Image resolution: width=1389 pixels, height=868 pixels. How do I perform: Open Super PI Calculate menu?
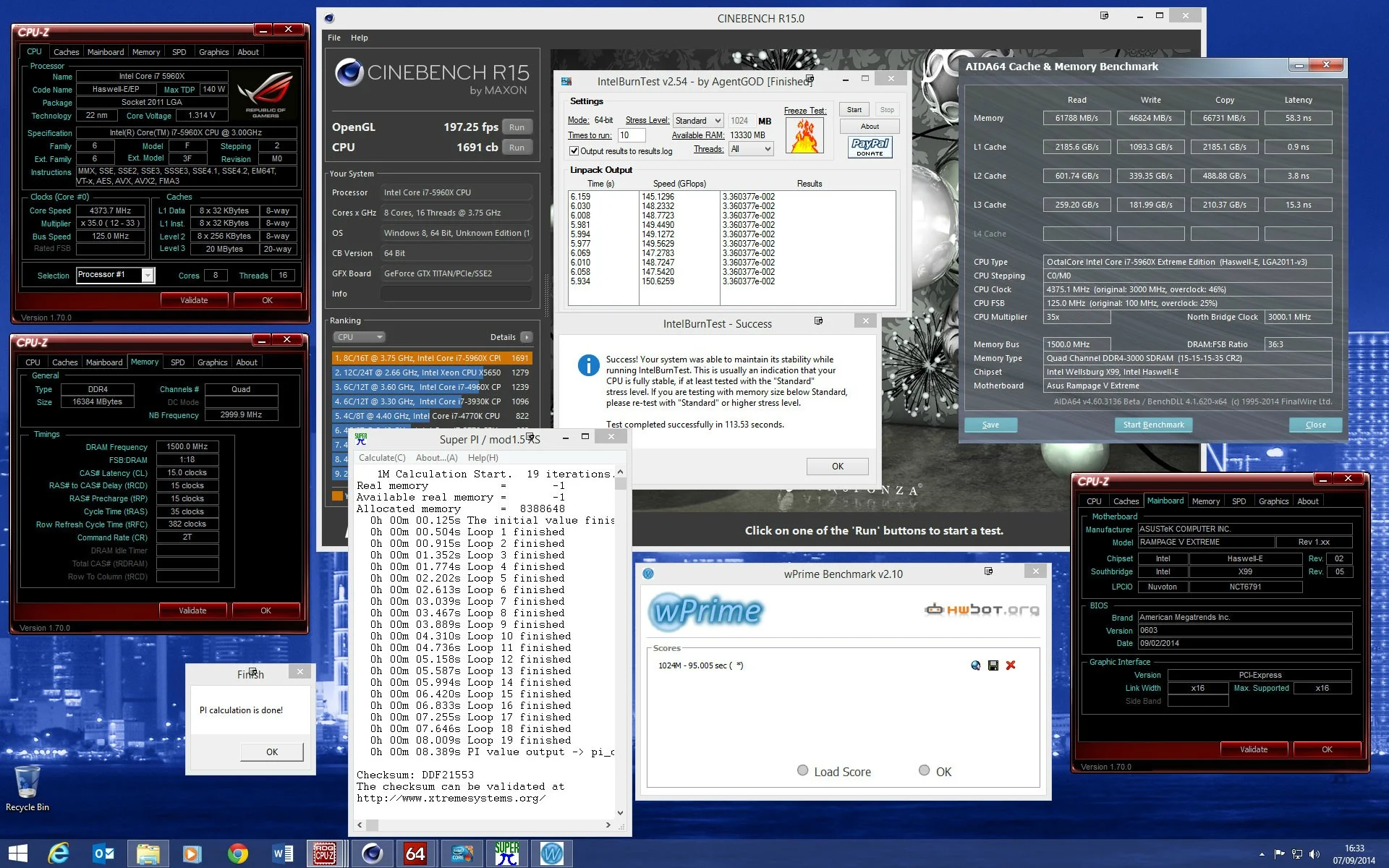point(382,458)
